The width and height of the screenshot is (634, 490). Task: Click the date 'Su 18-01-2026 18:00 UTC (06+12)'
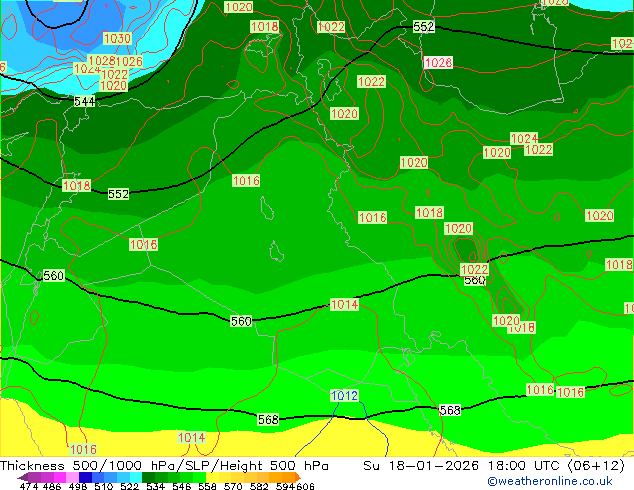pyautogui.click(x=494, y=466)
